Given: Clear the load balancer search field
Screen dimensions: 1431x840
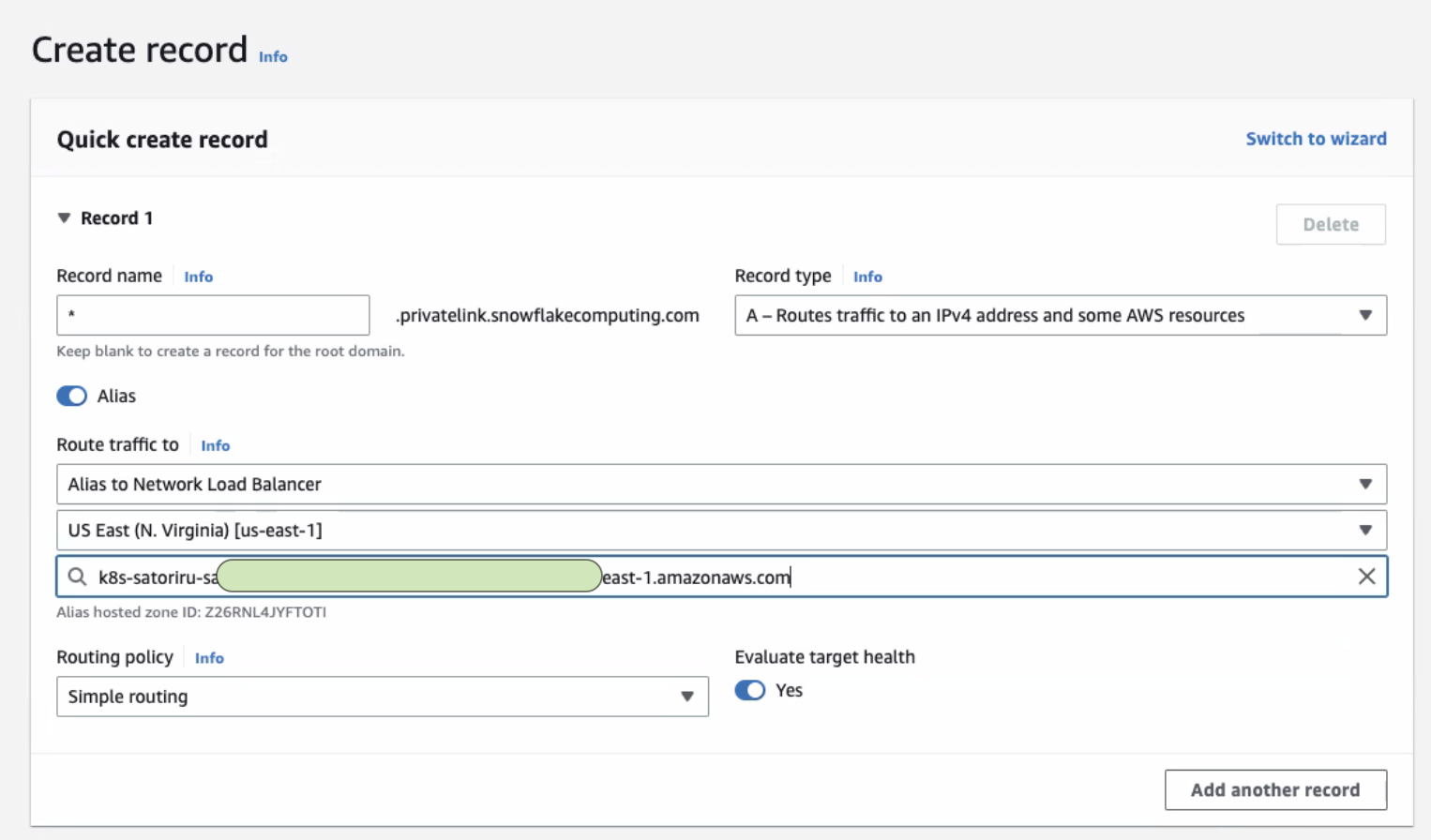Looking at the screenshot, I should coord(1366,577).
